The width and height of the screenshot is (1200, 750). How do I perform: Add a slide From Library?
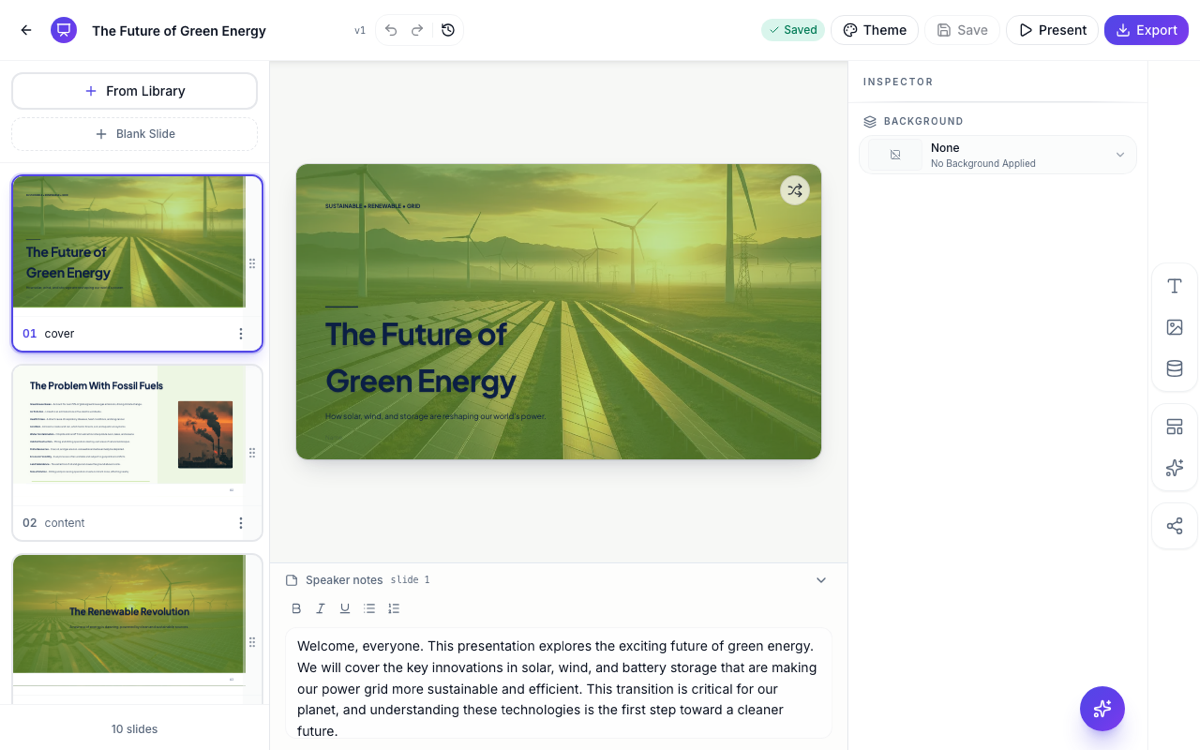[134, 91]
